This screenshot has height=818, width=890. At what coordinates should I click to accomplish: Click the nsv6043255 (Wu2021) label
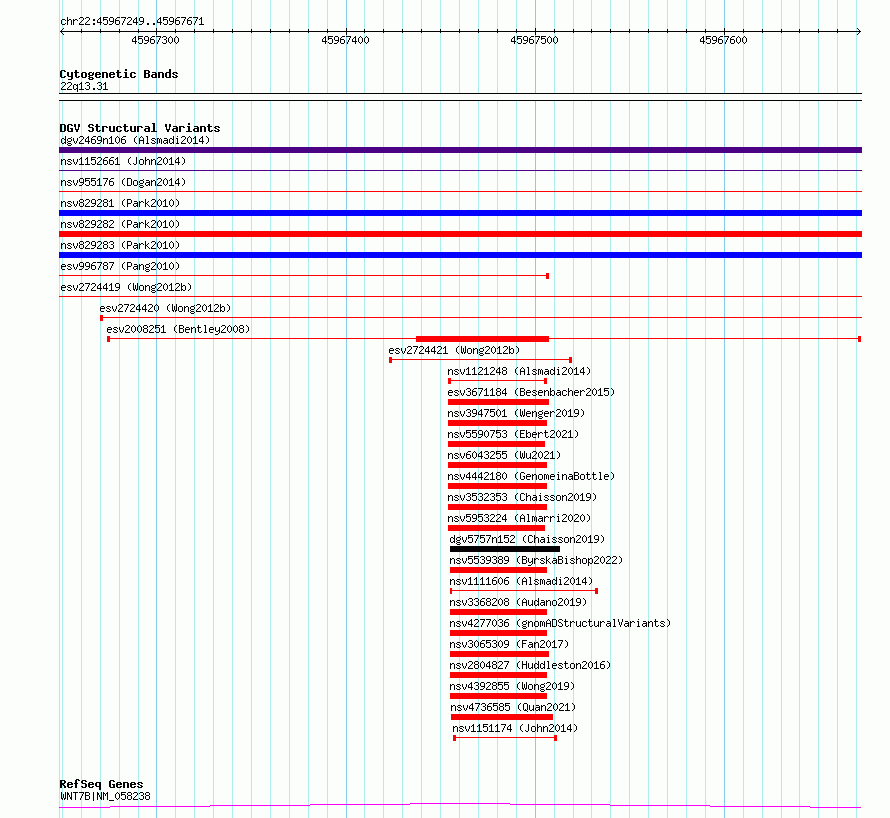[504, 455]
